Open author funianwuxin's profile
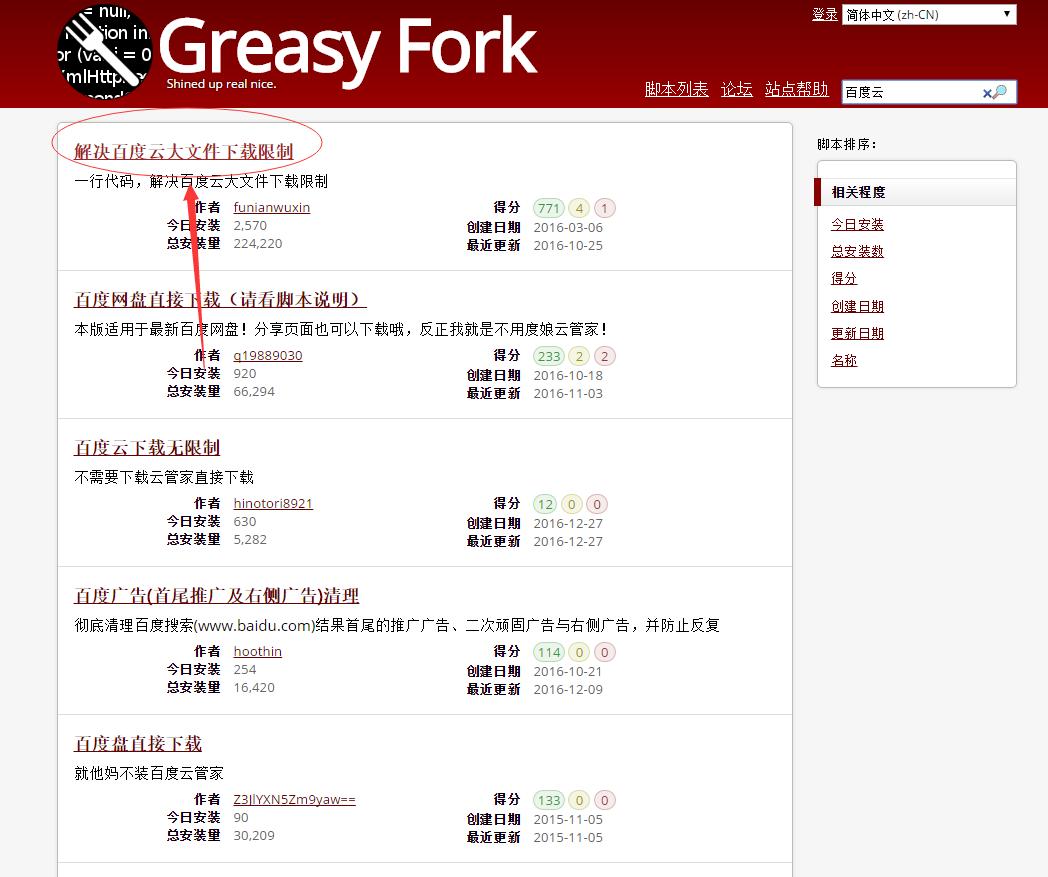 click(x=271, y=207)
